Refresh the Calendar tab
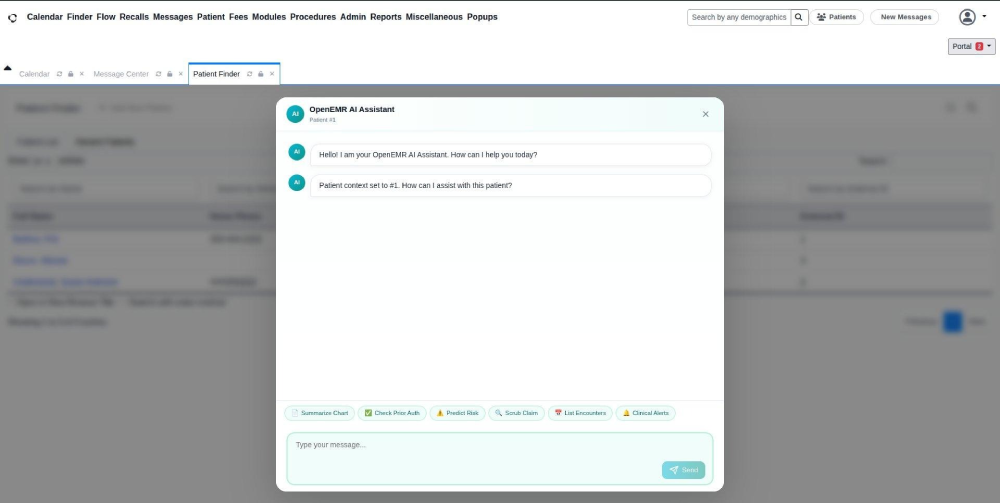Viewport: 1000px width, 503px height. [x=59, y=74]
